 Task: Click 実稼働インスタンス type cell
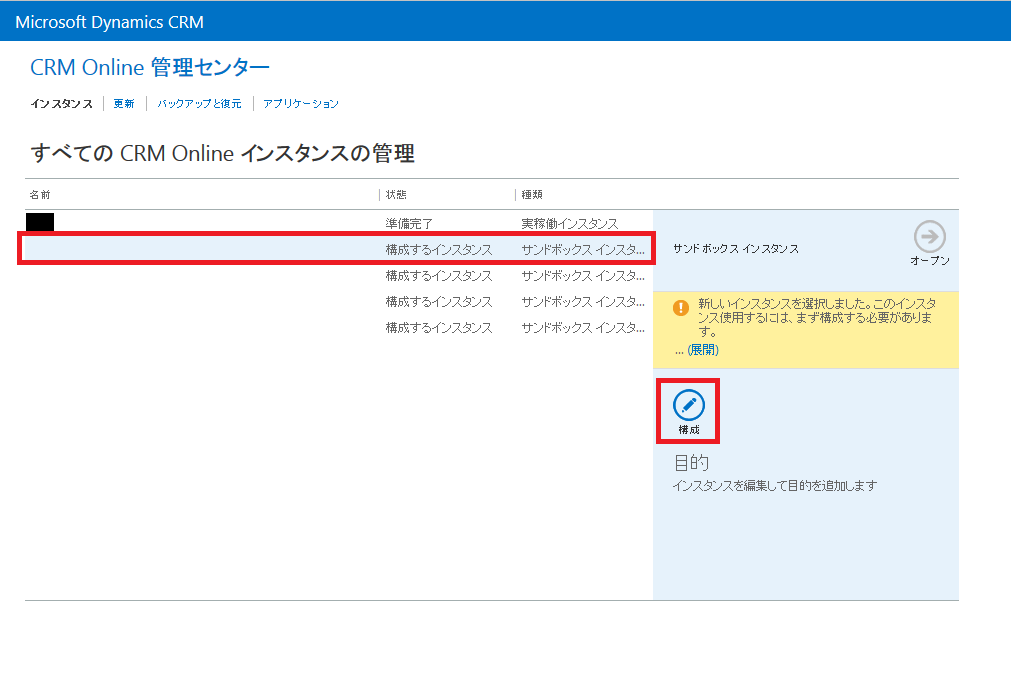click(x=569, y=223)
